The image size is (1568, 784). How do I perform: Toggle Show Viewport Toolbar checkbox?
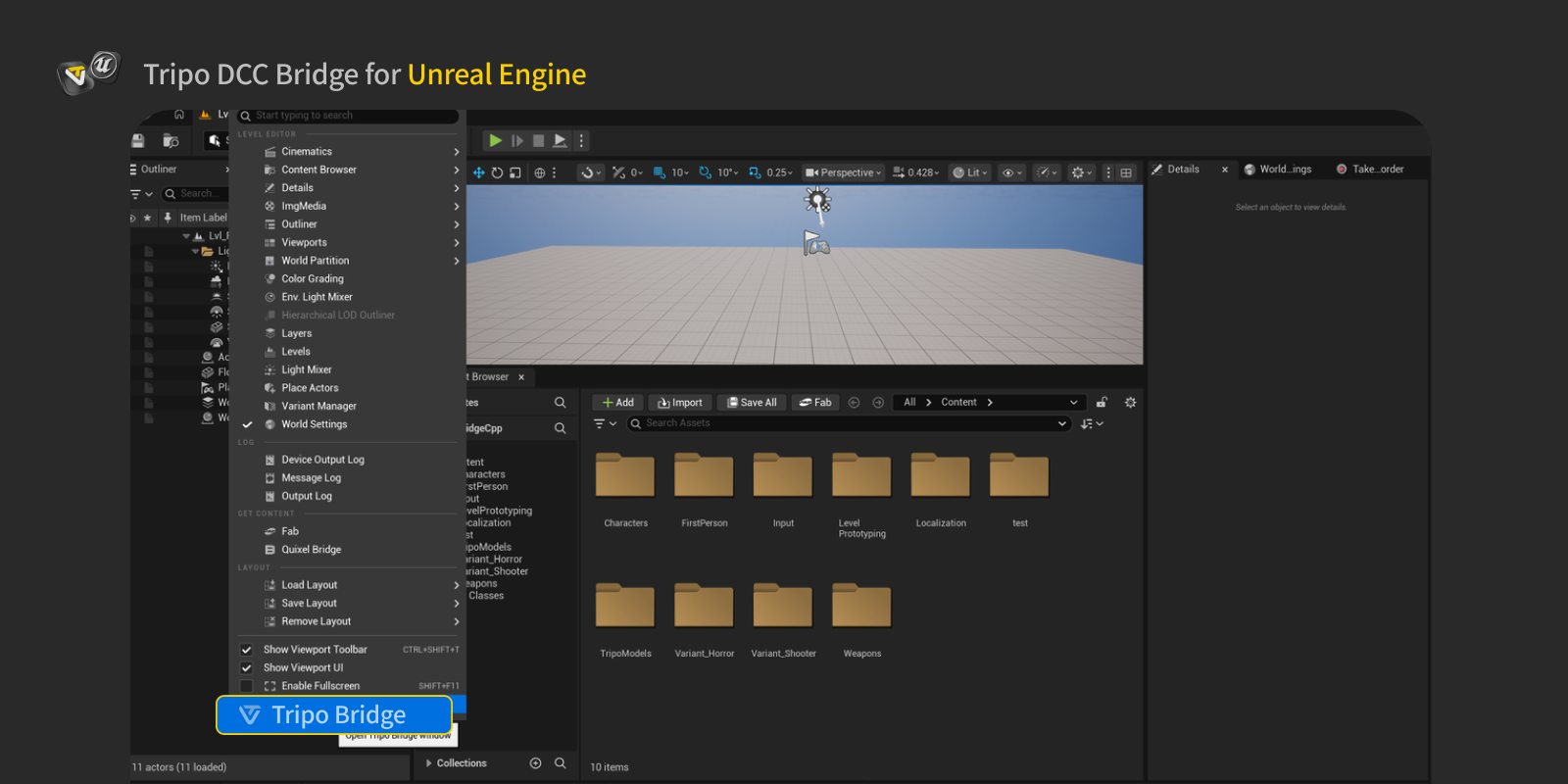[247, 650]
